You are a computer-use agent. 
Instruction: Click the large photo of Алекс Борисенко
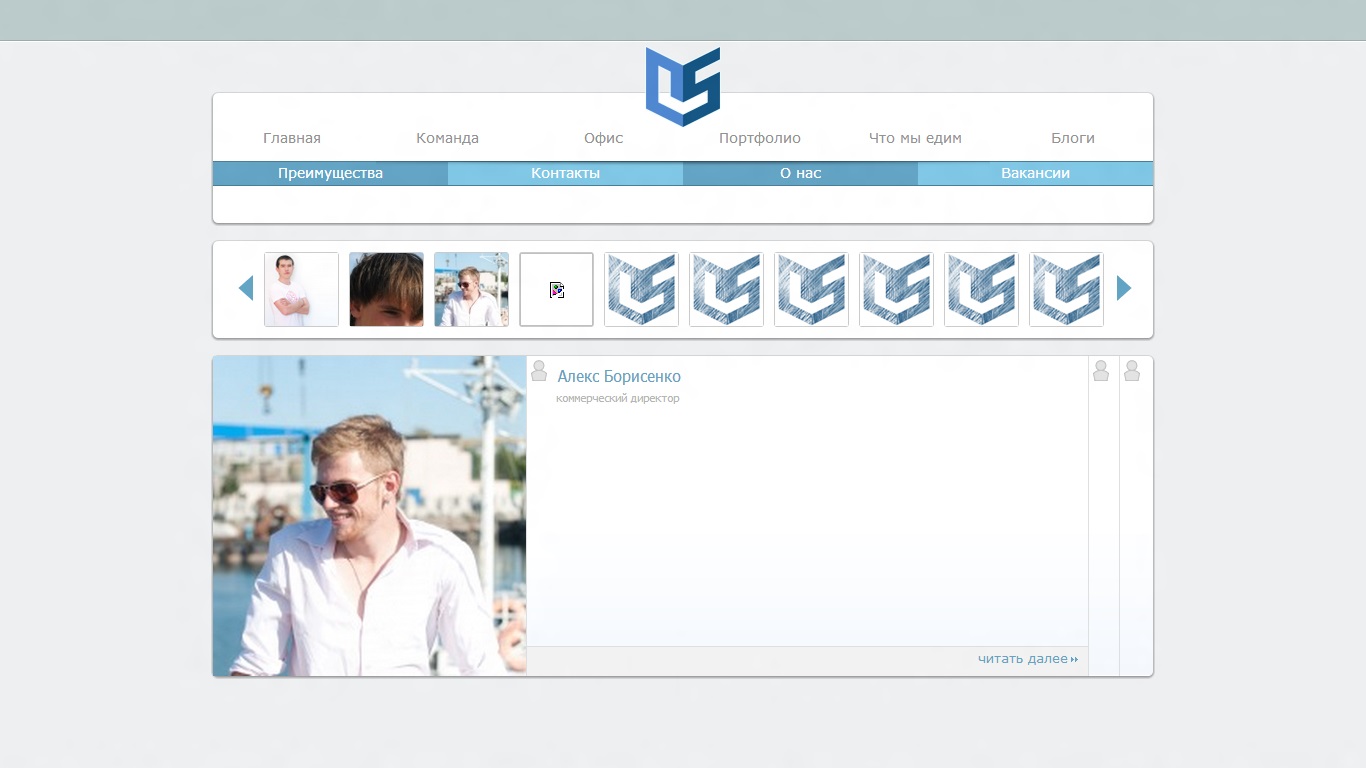click(369, 516)
